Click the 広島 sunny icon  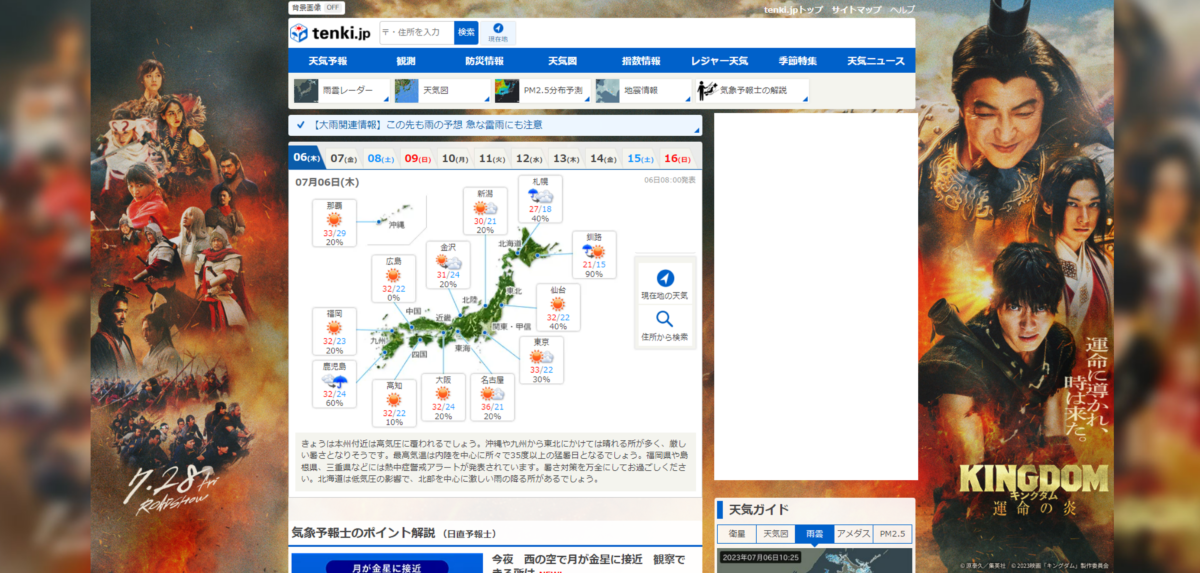click(393, 275)
